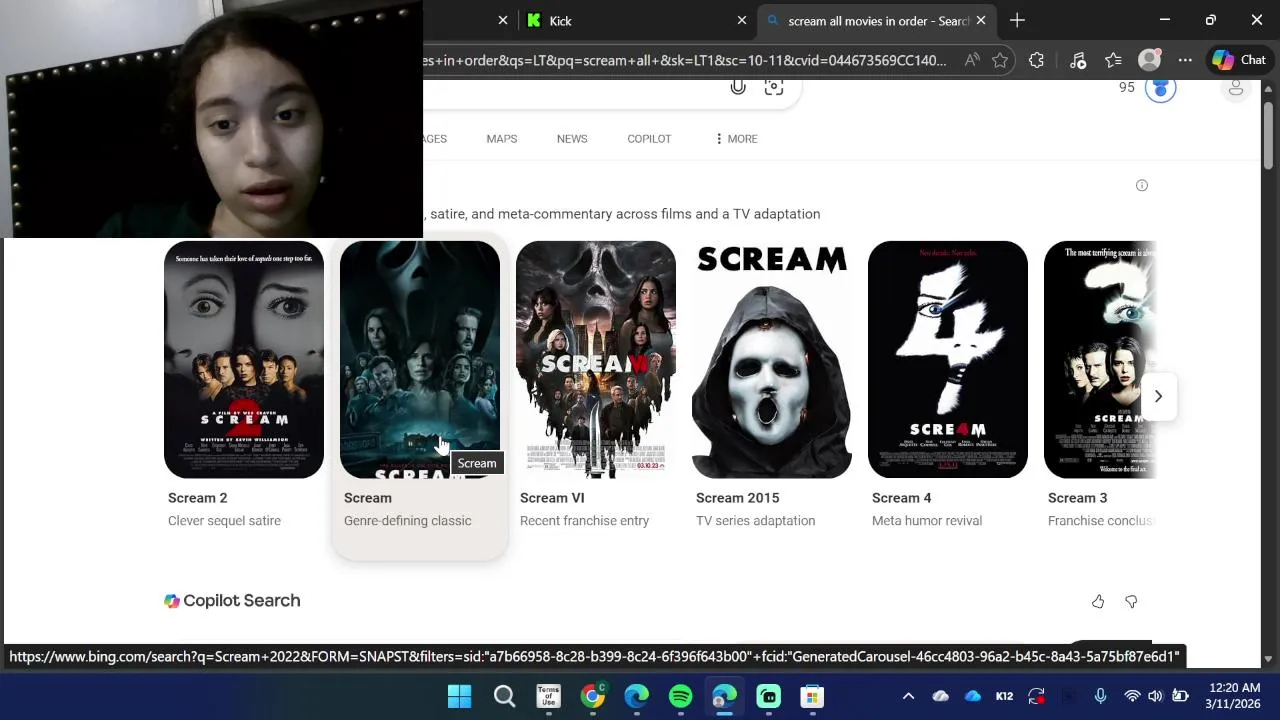Image resolution: width=1280 pixels, height=720 pixels.
Task: Click 'Genre-defining classic' caption
Action: (x=408, y=521)
